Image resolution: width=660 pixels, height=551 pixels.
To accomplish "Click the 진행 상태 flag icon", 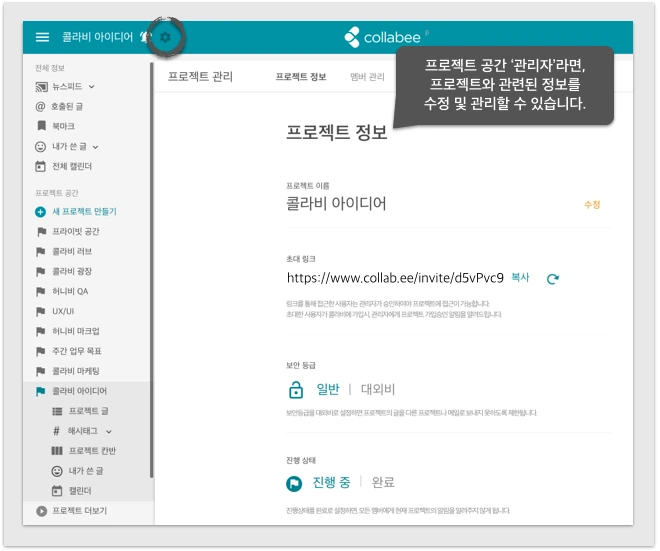I will coord(294,483).
